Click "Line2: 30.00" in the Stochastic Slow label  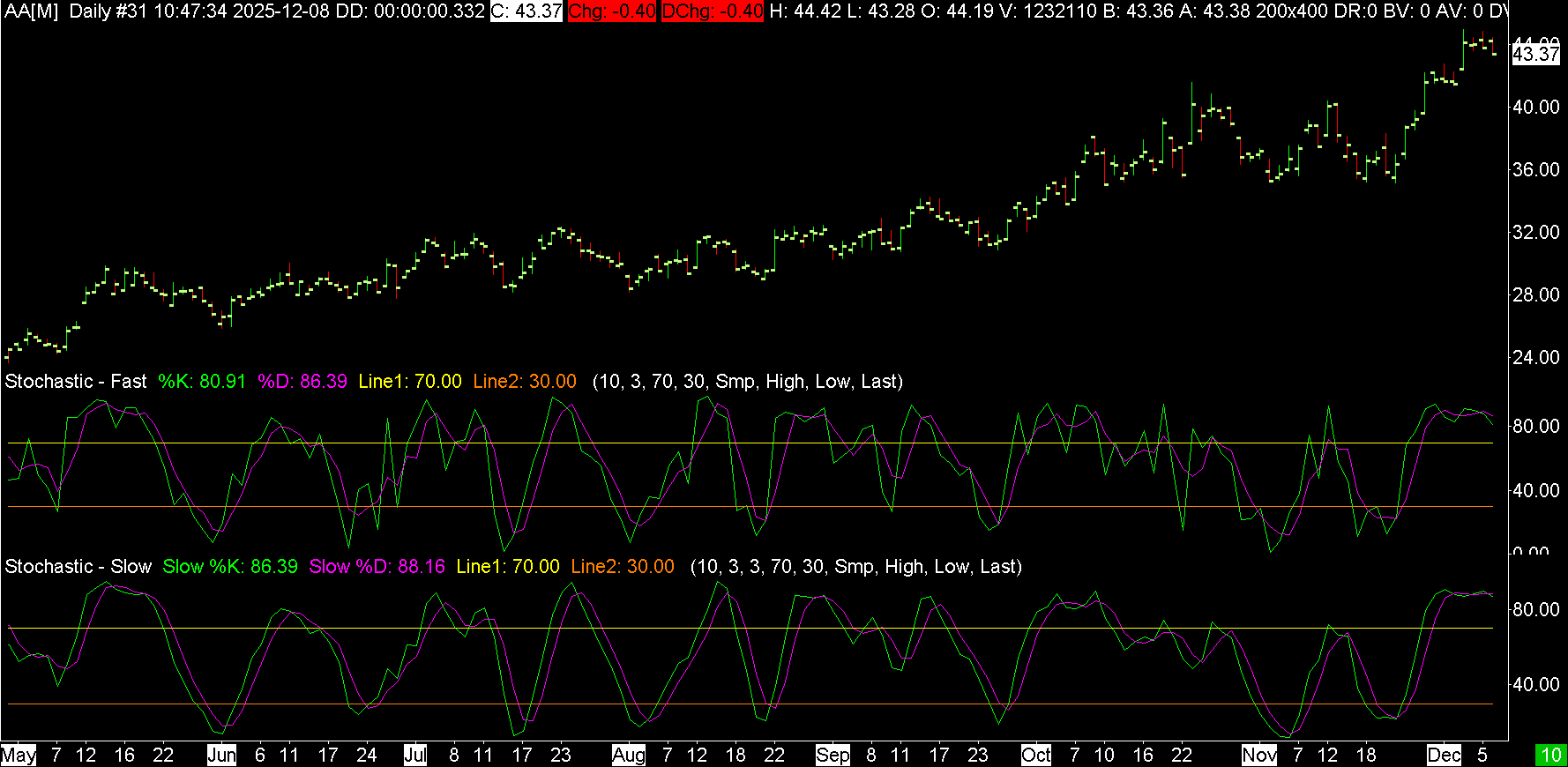[x=623, y=567]
